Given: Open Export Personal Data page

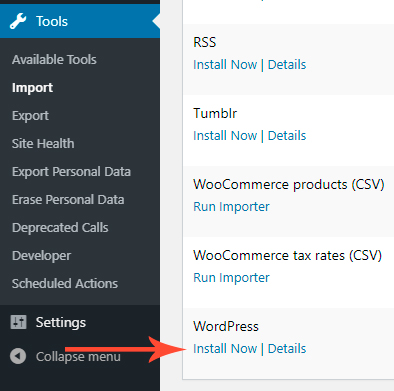Looking at the screenshot, I should (71, 172).
